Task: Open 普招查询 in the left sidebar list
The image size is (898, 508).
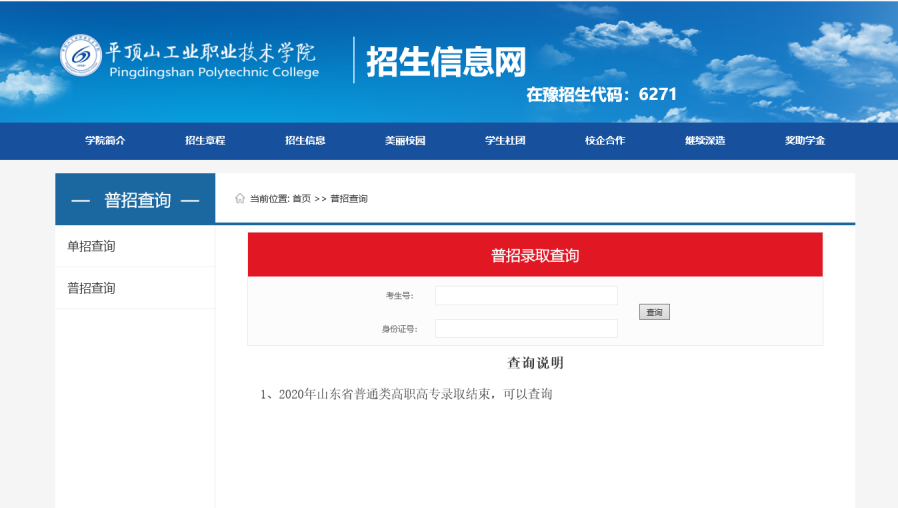Action: (135, 288)
